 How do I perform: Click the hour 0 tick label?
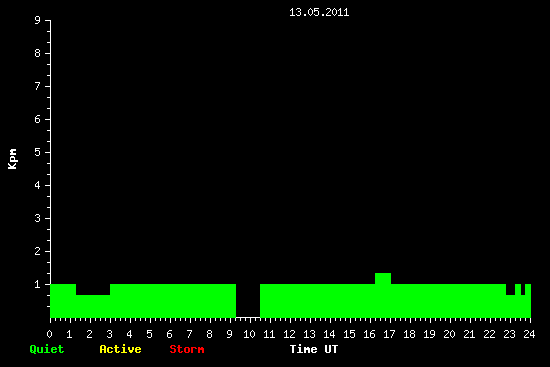49,334
